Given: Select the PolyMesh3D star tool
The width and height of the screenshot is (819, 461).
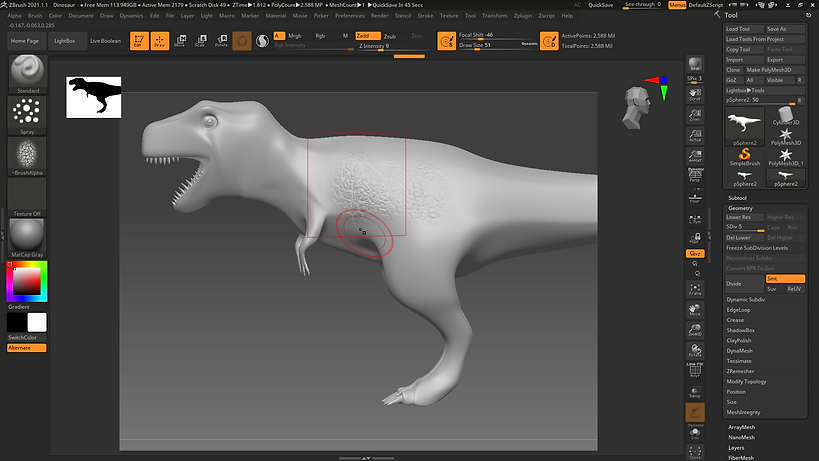Looking at the screenshot, I should pos(786,137).
